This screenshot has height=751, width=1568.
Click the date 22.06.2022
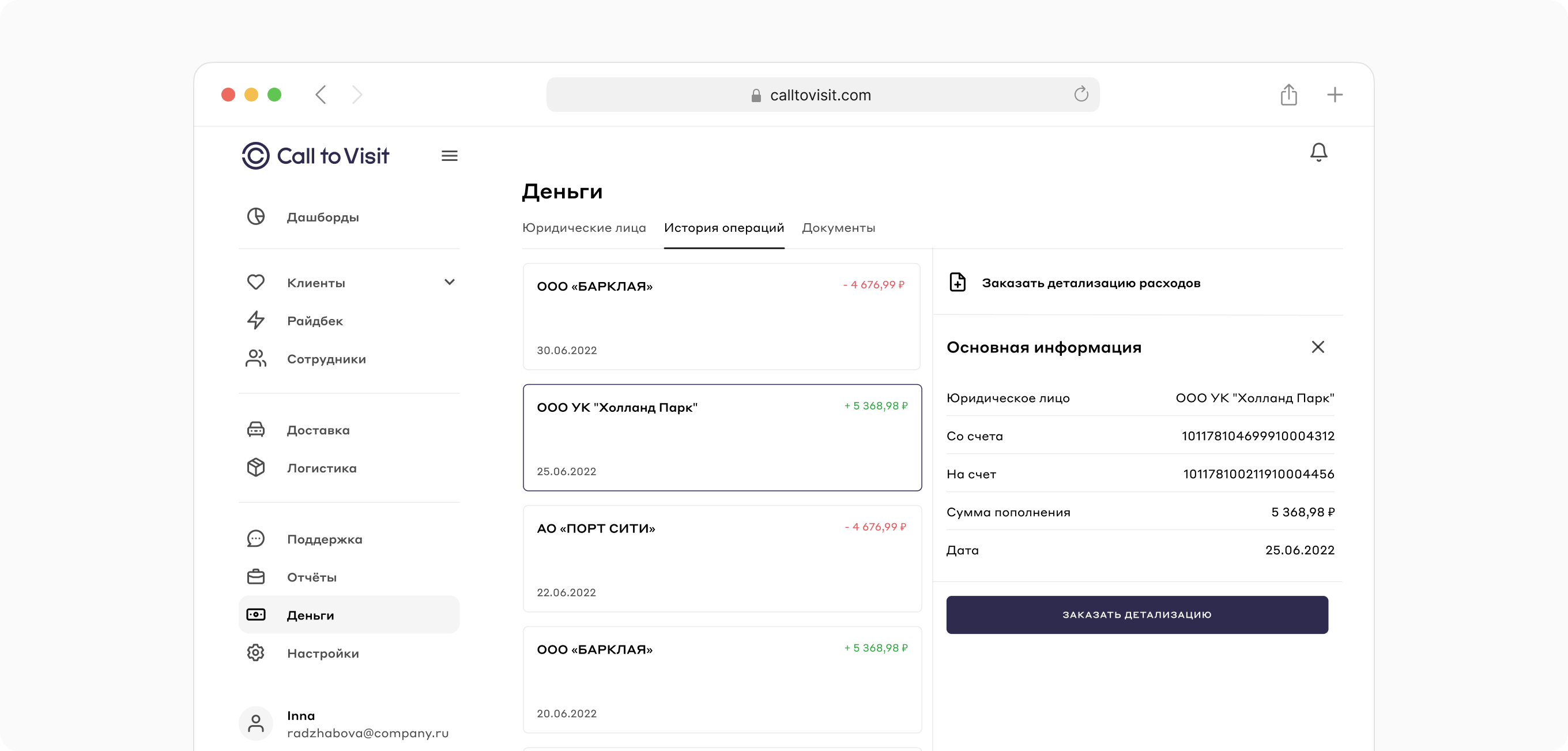tap(566, 592)
